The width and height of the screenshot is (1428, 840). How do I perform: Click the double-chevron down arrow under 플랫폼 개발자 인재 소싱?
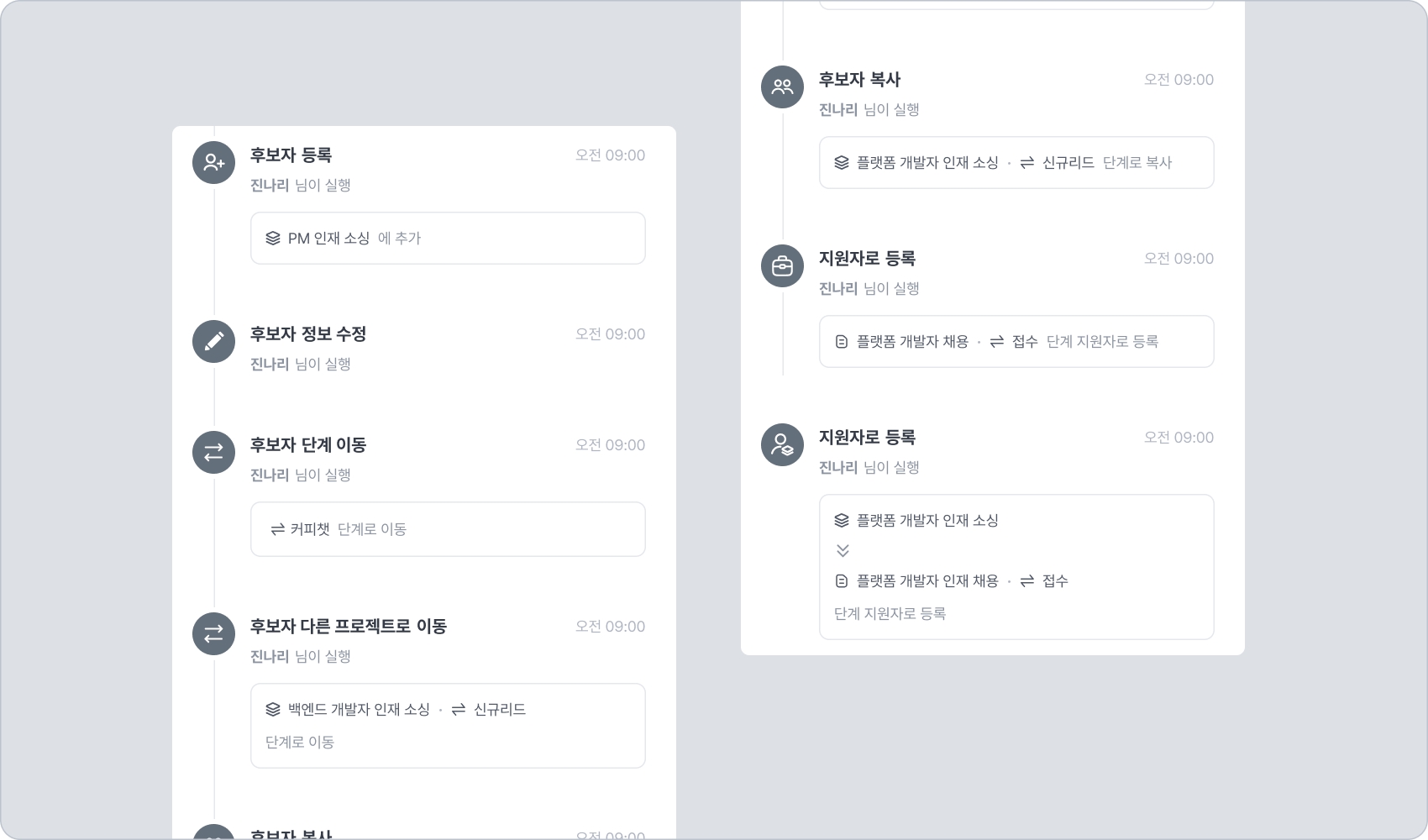[x=843, y=551]
